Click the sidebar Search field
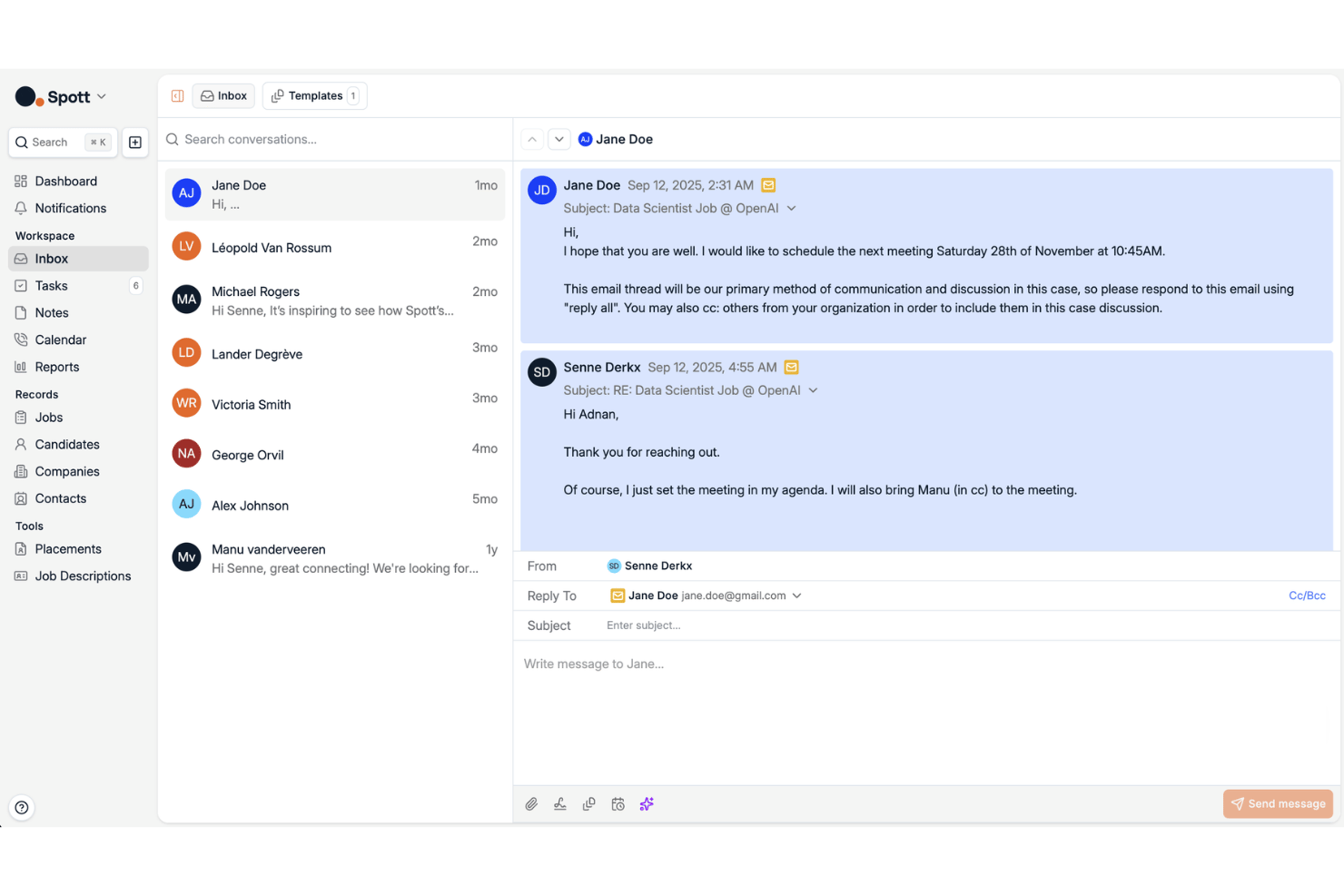This screenshot has width=1344, height=896. click(x=63, y=143)
